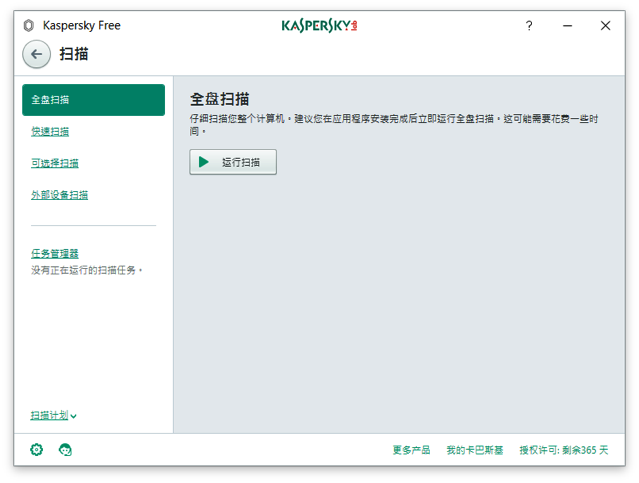The image size is (639, 483).
Task: Choose 外部设备扫描 in the sidebar
Action: [59, 195]
